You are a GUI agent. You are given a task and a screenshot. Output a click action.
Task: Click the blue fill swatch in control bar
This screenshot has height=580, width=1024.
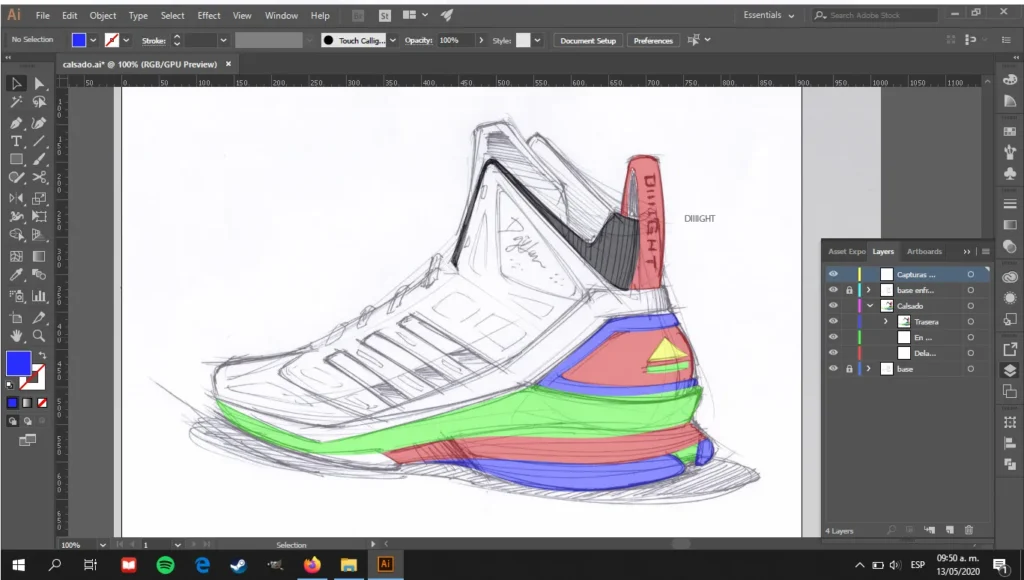(79, 41)
